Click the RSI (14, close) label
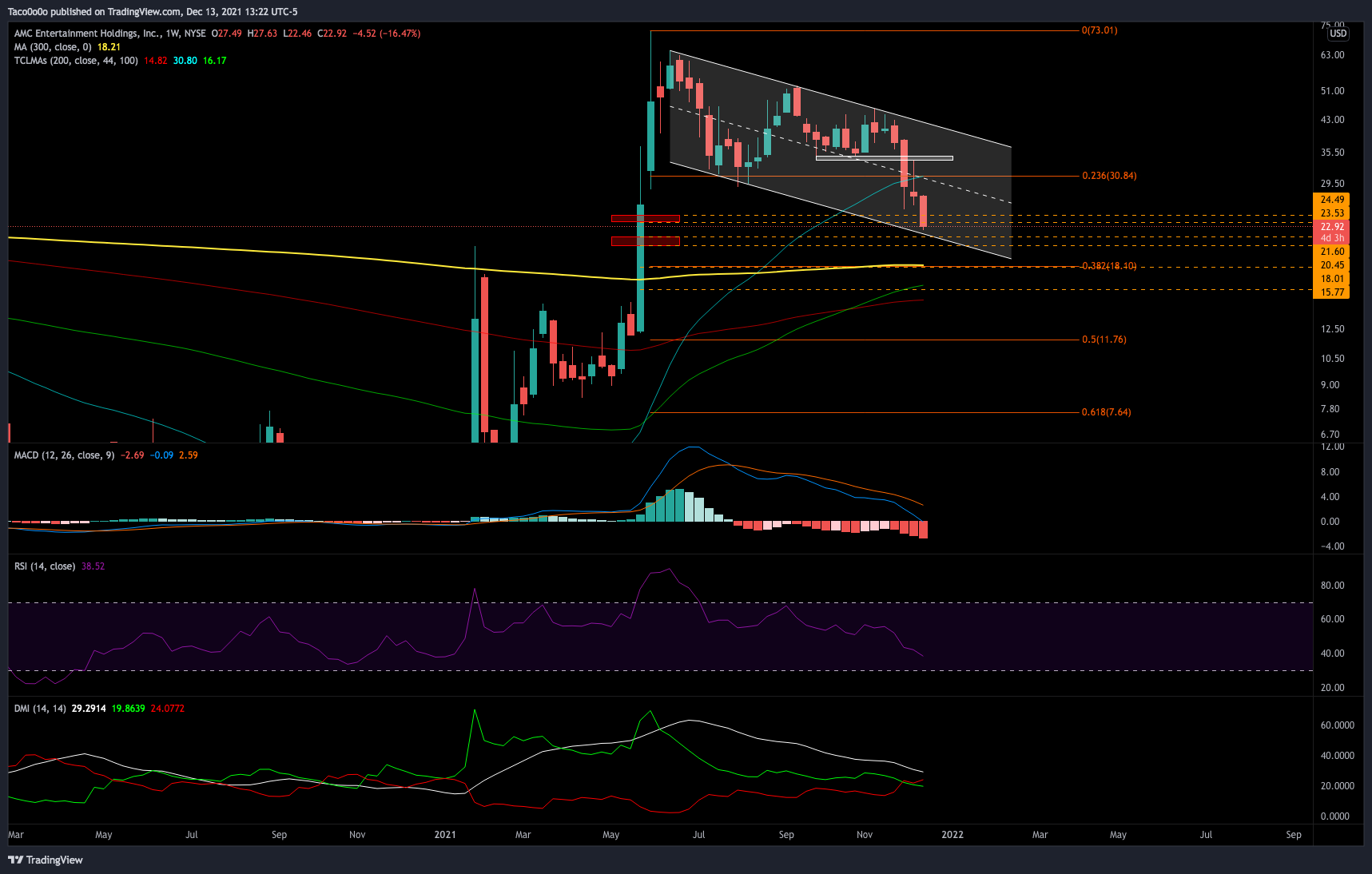This screenshot has width=1372, height=874. coord(45,566)
